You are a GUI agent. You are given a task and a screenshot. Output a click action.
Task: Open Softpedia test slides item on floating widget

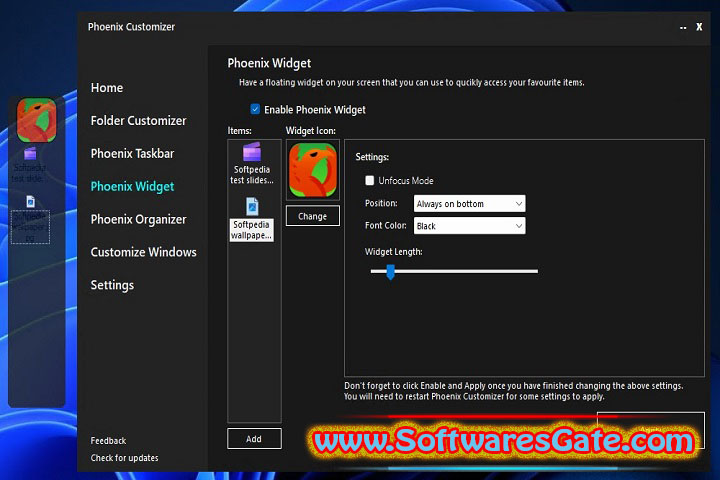tap(30, 164)
